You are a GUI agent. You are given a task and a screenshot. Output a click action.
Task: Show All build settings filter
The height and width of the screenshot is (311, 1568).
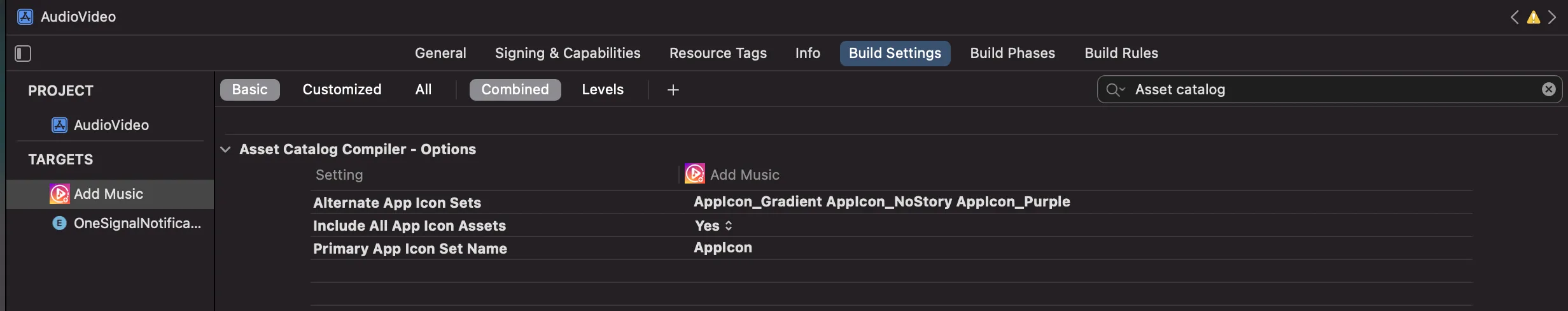coord(423,90)
